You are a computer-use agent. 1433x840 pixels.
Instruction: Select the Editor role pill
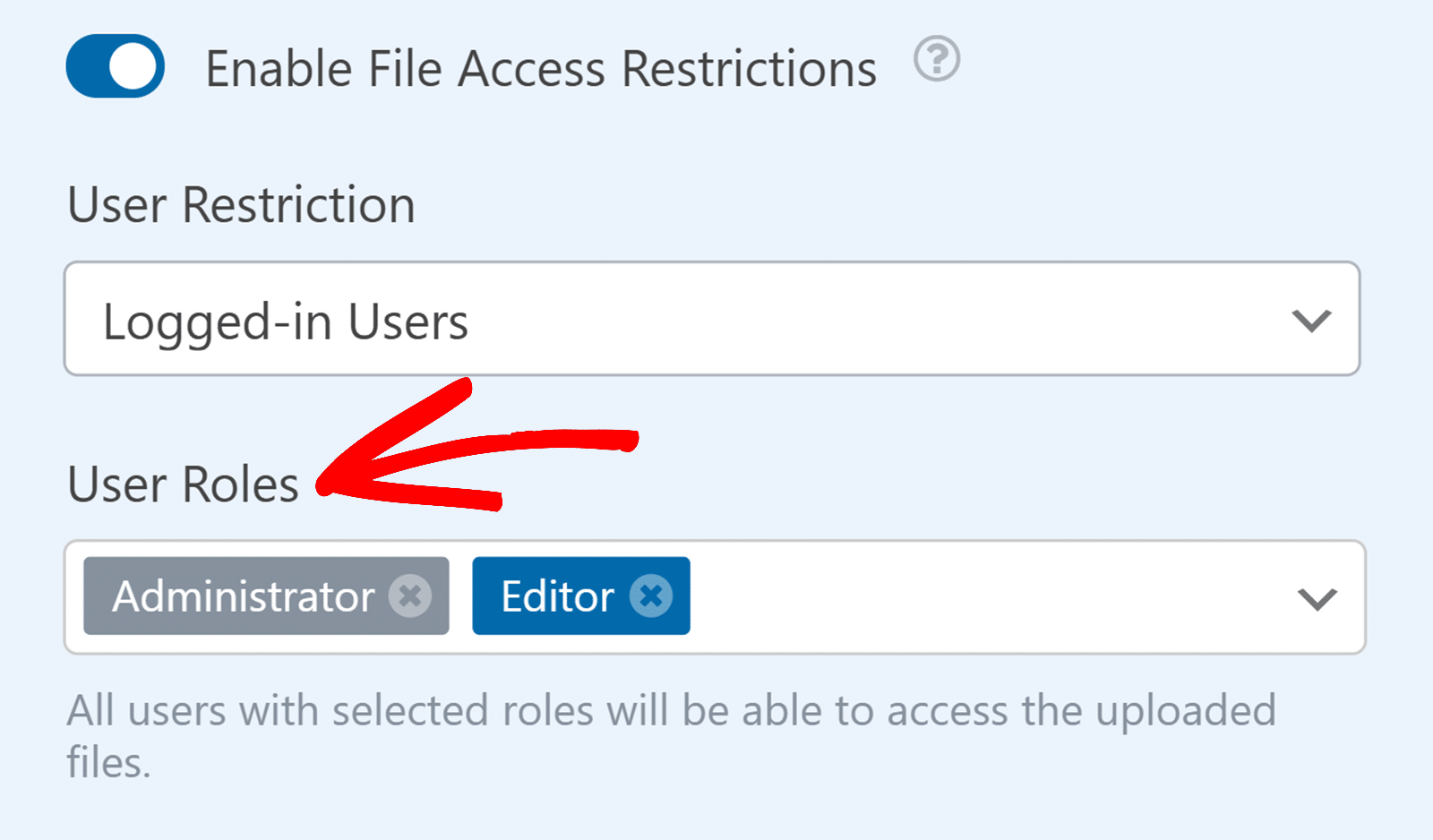(x=555, y=596)
